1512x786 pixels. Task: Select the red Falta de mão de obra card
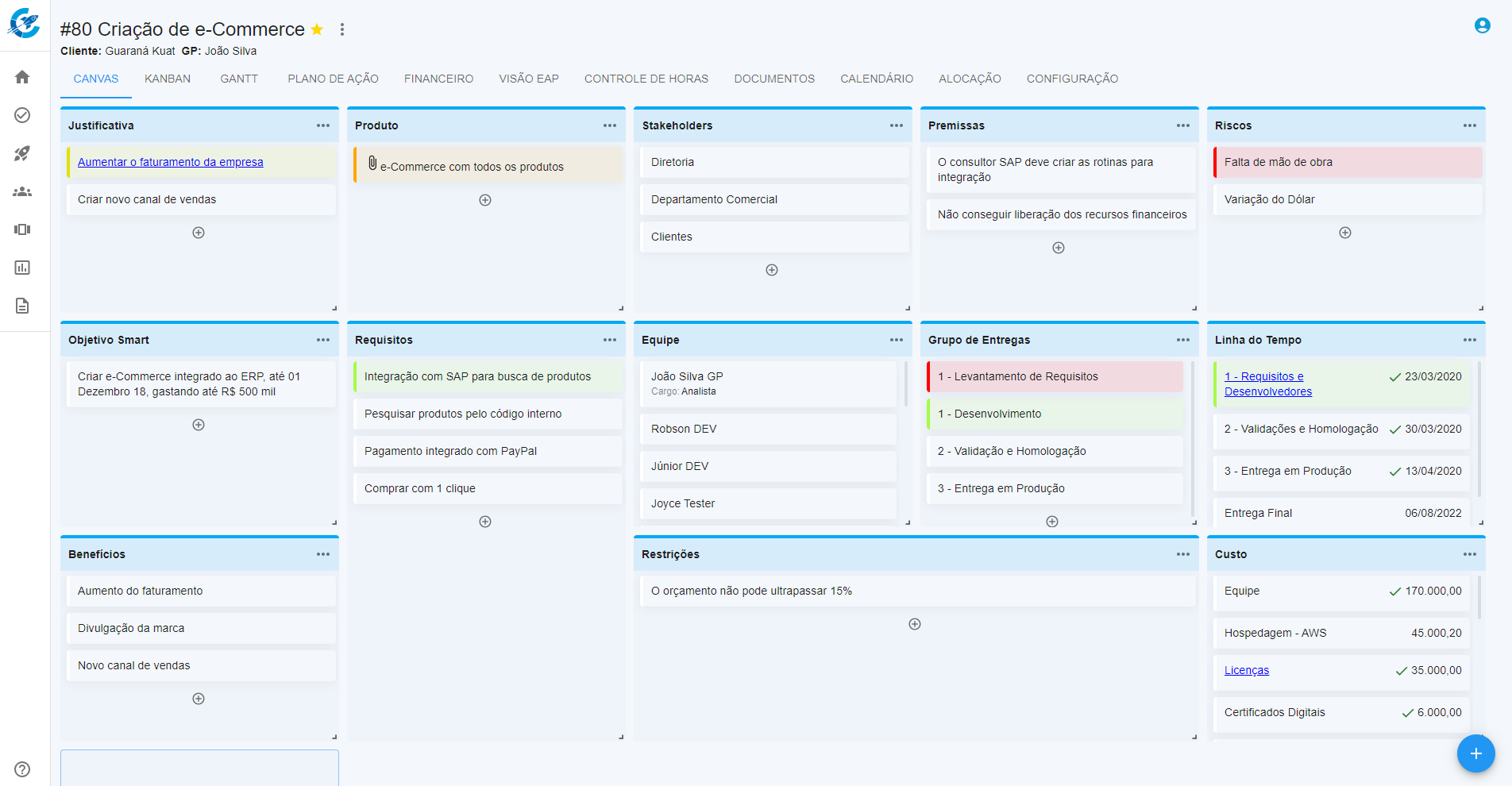click(1348, 162)
